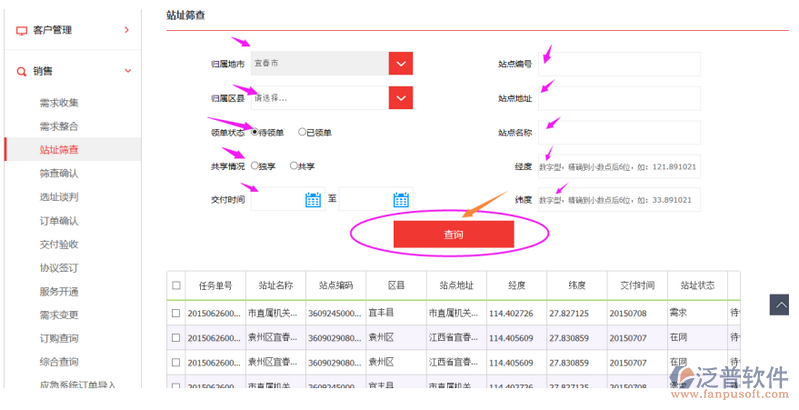This screenshot has width=799, height=410.
Task: Click the 销售 magnifier icon in sidebar
Action: coord(22,71)
